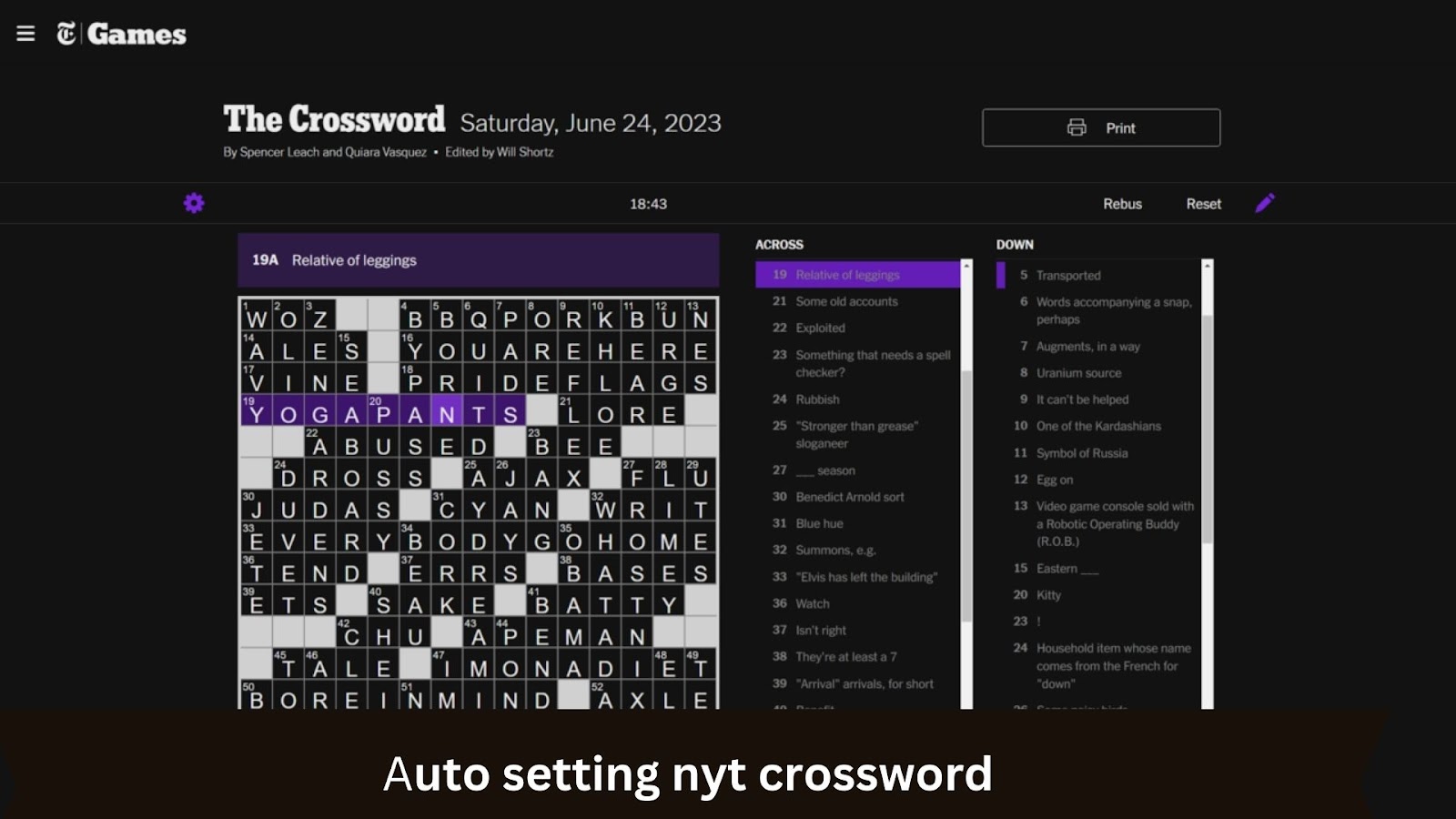
Task: Click the New York Times logo
Action: pos(67,34)
